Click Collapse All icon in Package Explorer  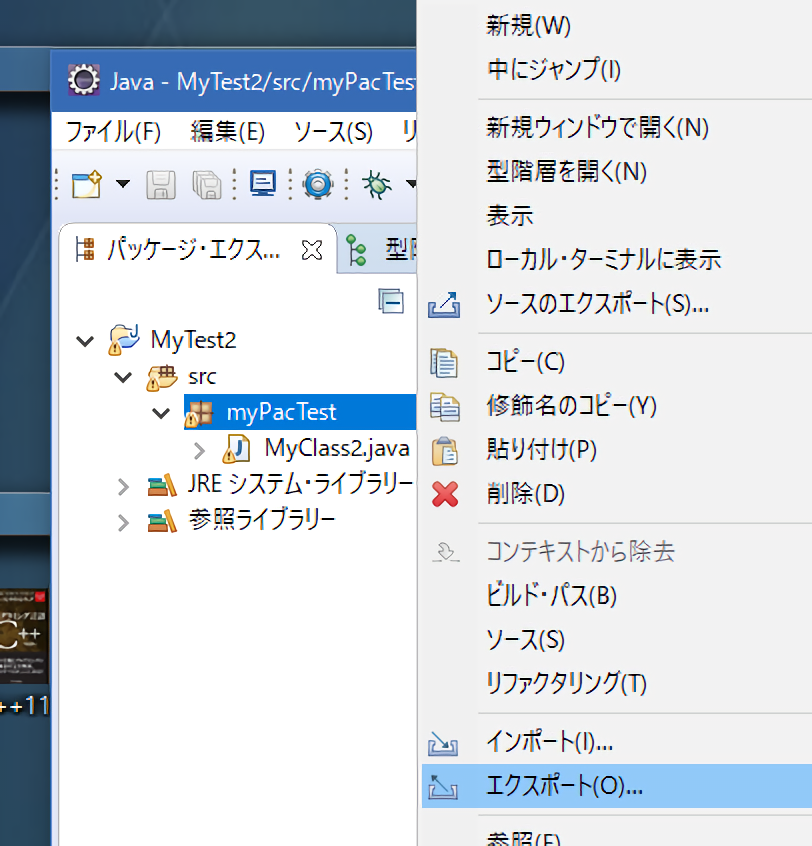(390, 300)
